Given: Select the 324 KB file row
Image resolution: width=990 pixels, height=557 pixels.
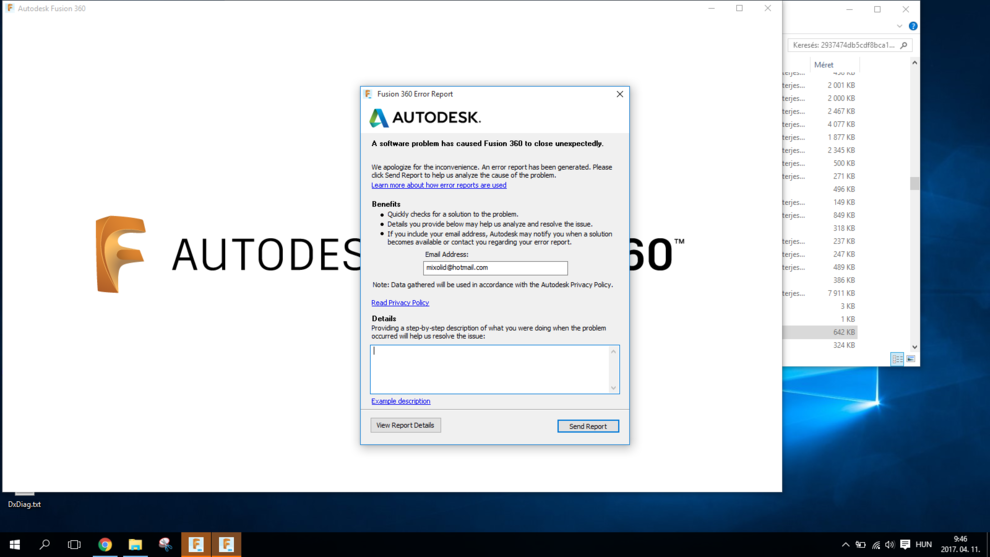Looking at the screenshot, I should click(x=820, y=345).
